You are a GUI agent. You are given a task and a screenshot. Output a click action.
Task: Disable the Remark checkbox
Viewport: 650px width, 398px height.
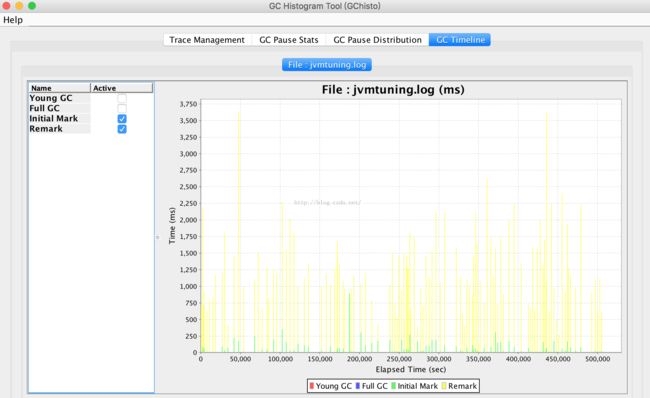[x=122, y=129]
